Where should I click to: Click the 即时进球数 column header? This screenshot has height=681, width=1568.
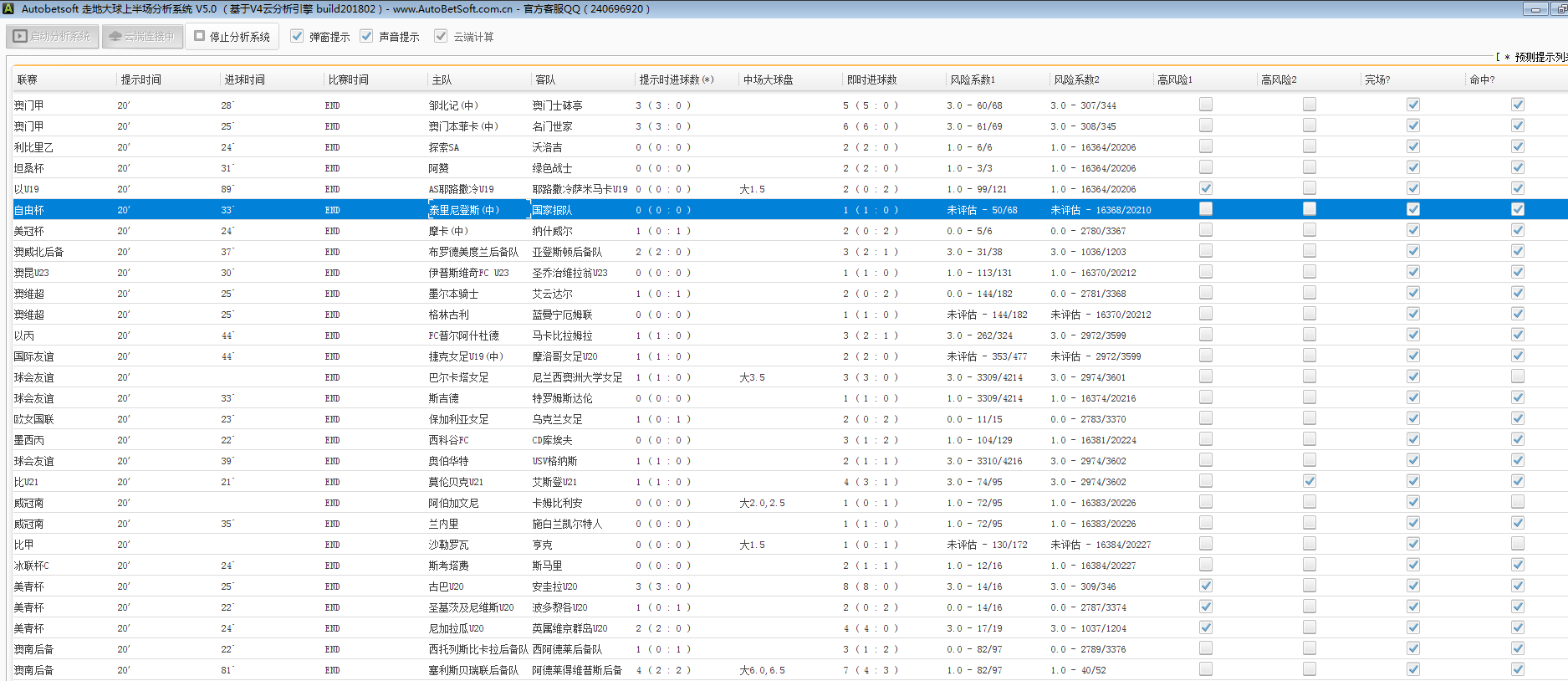(x=871, y=79)
